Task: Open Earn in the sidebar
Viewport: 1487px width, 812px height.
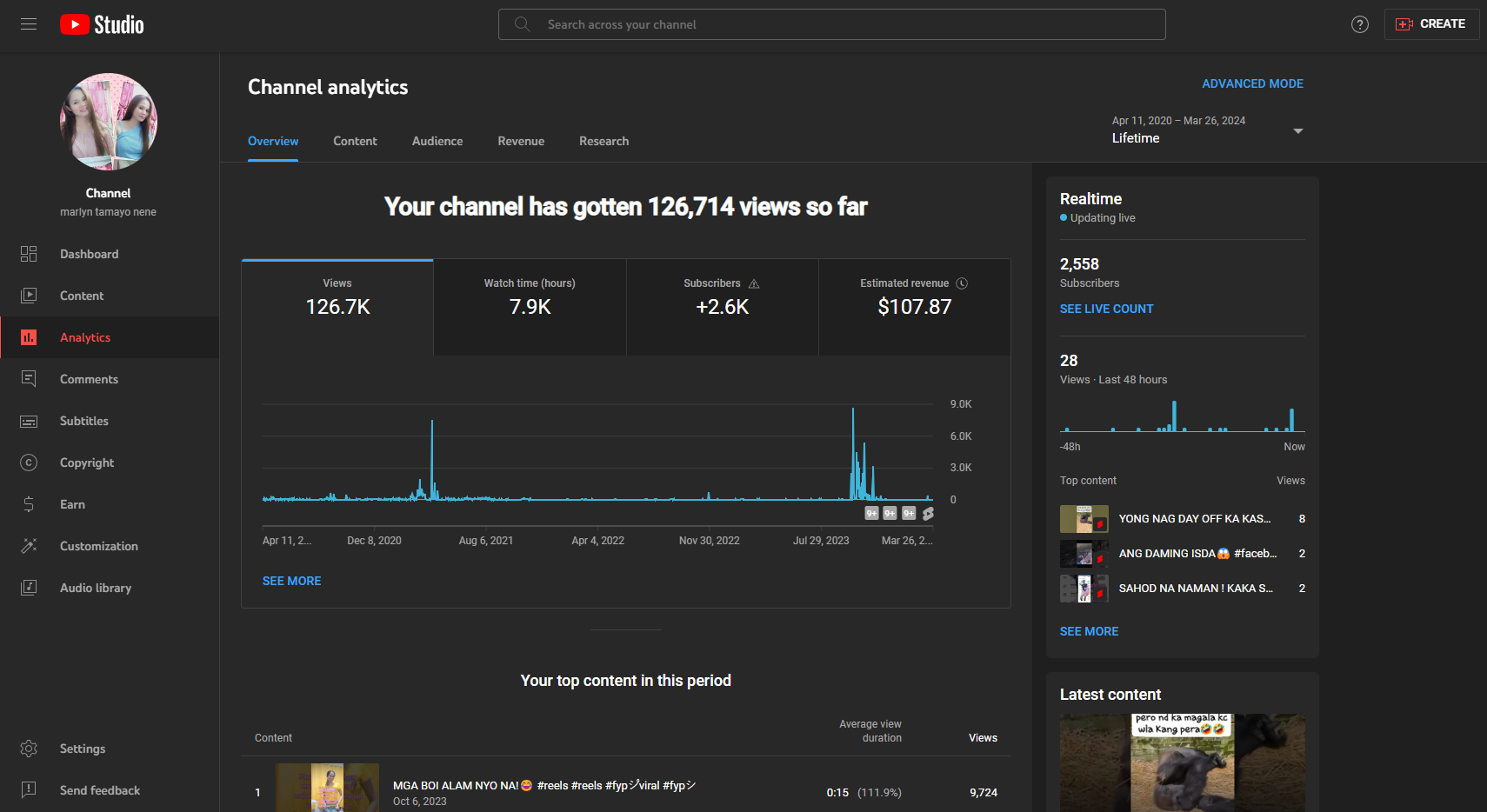Action: 110,504
